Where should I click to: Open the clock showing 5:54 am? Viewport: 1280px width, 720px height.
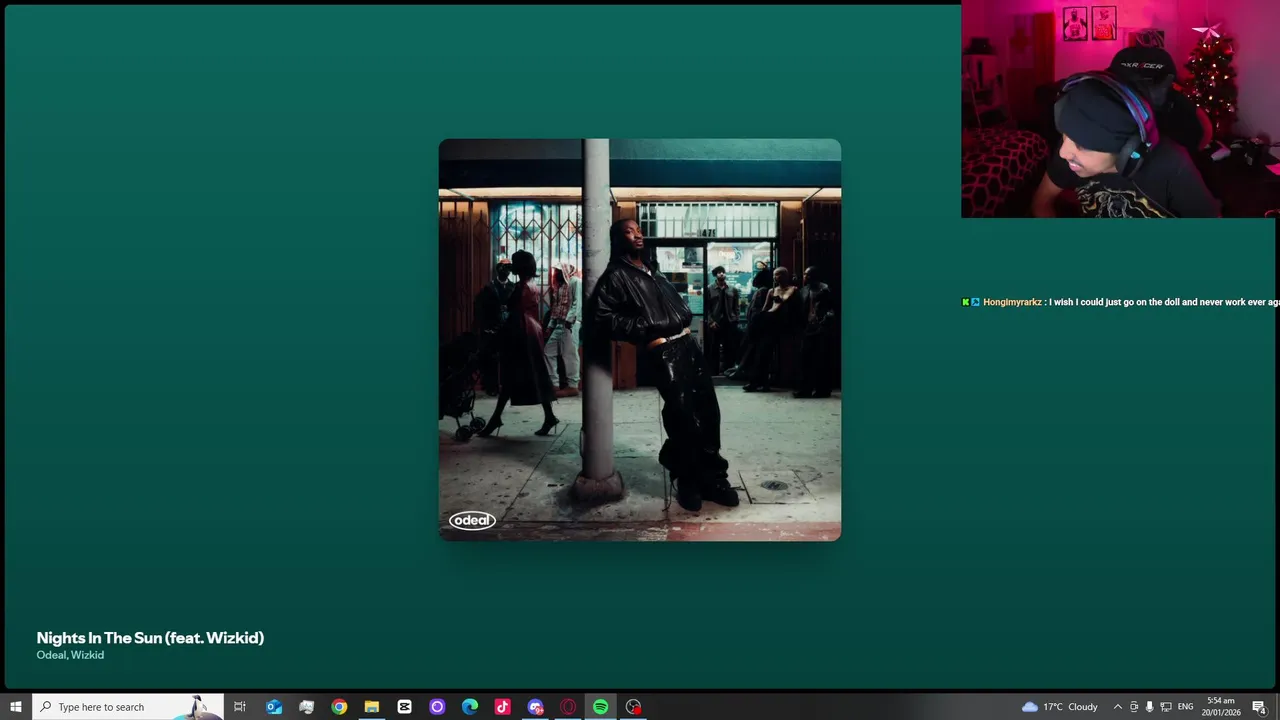pyautogui.click(x=1221, y=707)
